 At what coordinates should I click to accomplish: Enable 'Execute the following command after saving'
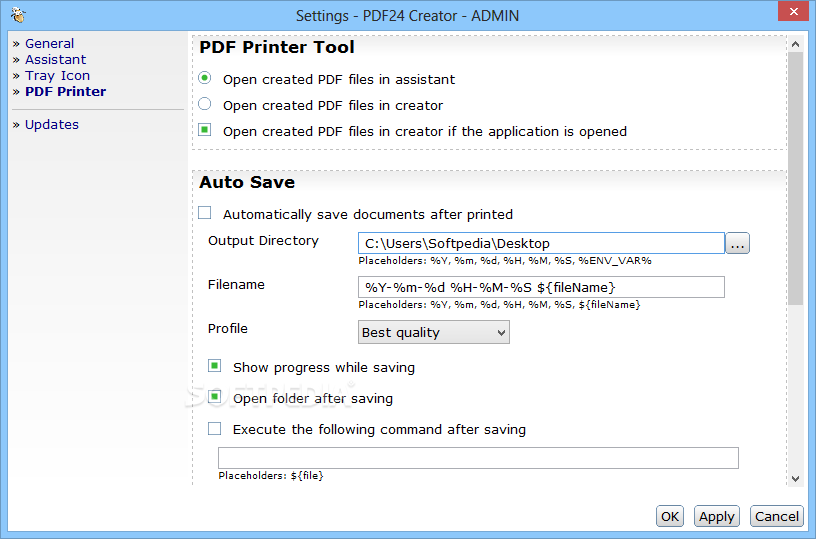214,429
